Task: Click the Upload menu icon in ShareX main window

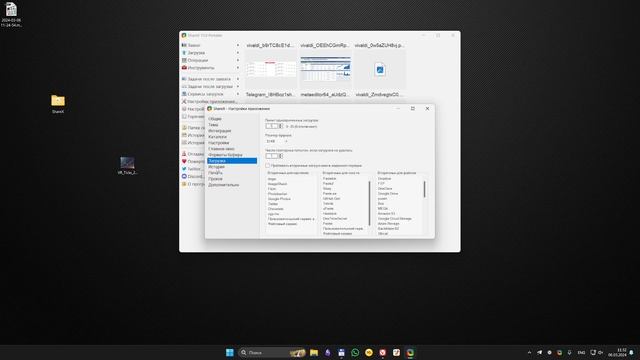Action: 184,53
